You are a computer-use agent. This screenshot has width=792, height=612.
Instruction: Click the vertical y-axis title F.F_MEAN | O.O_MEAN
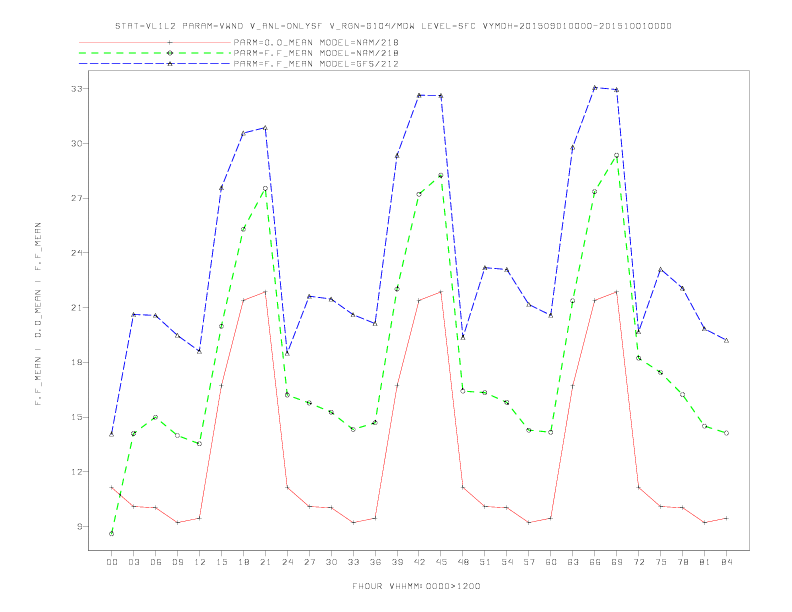(x=38, y=314)
